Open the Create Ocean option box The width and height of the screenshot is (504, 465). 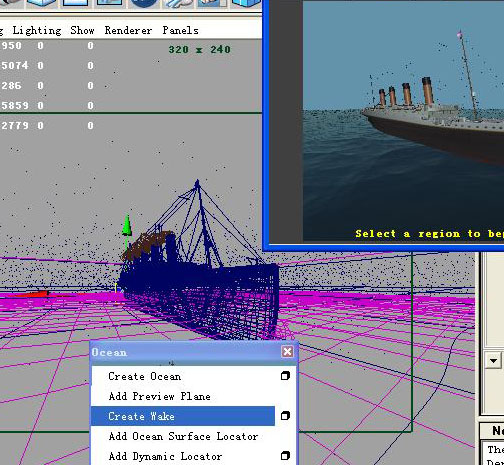pyautogui.click(x=285, y=376)
